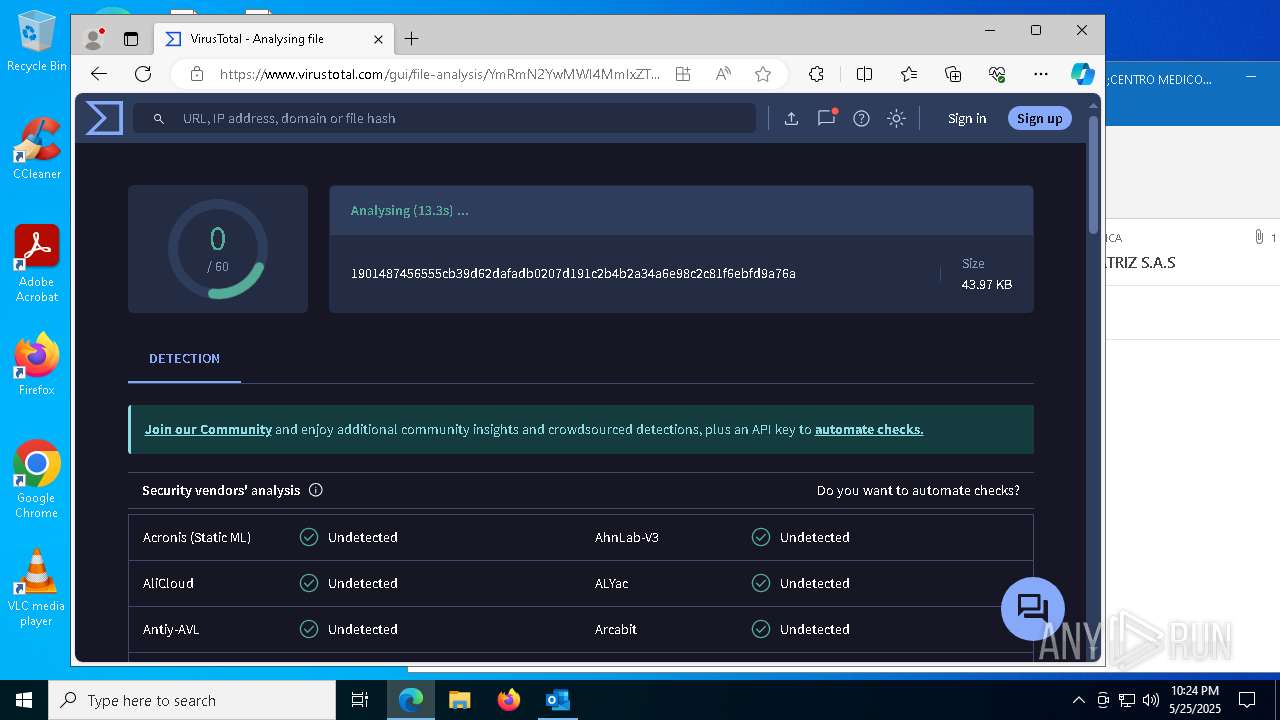Open the Join our Community link
Screen dimensions: 1280x720
[x=208, y=429]
